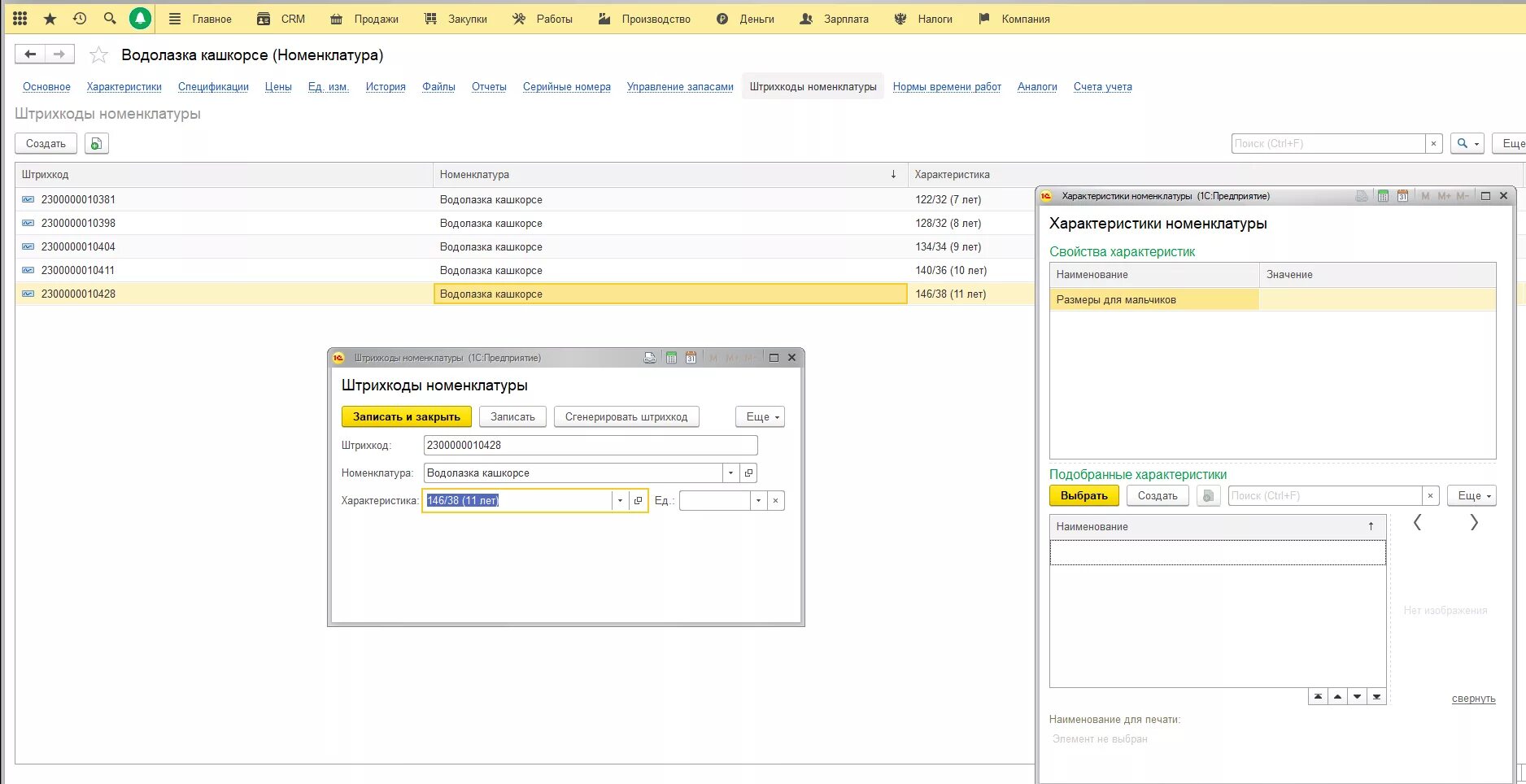Image resolution: width=1526 pixels, height=784 pixels.
Task: Open the CRM section
Action: [x=281, y=19]
